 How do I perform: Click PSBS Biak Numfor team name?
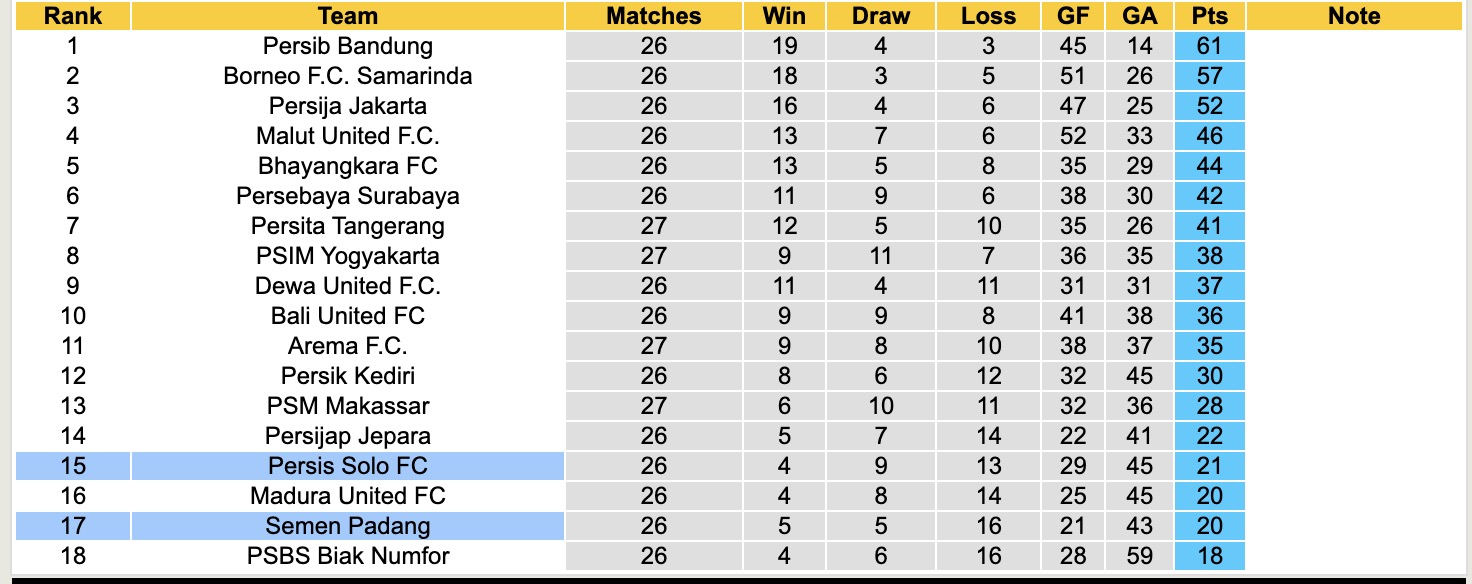348,556
